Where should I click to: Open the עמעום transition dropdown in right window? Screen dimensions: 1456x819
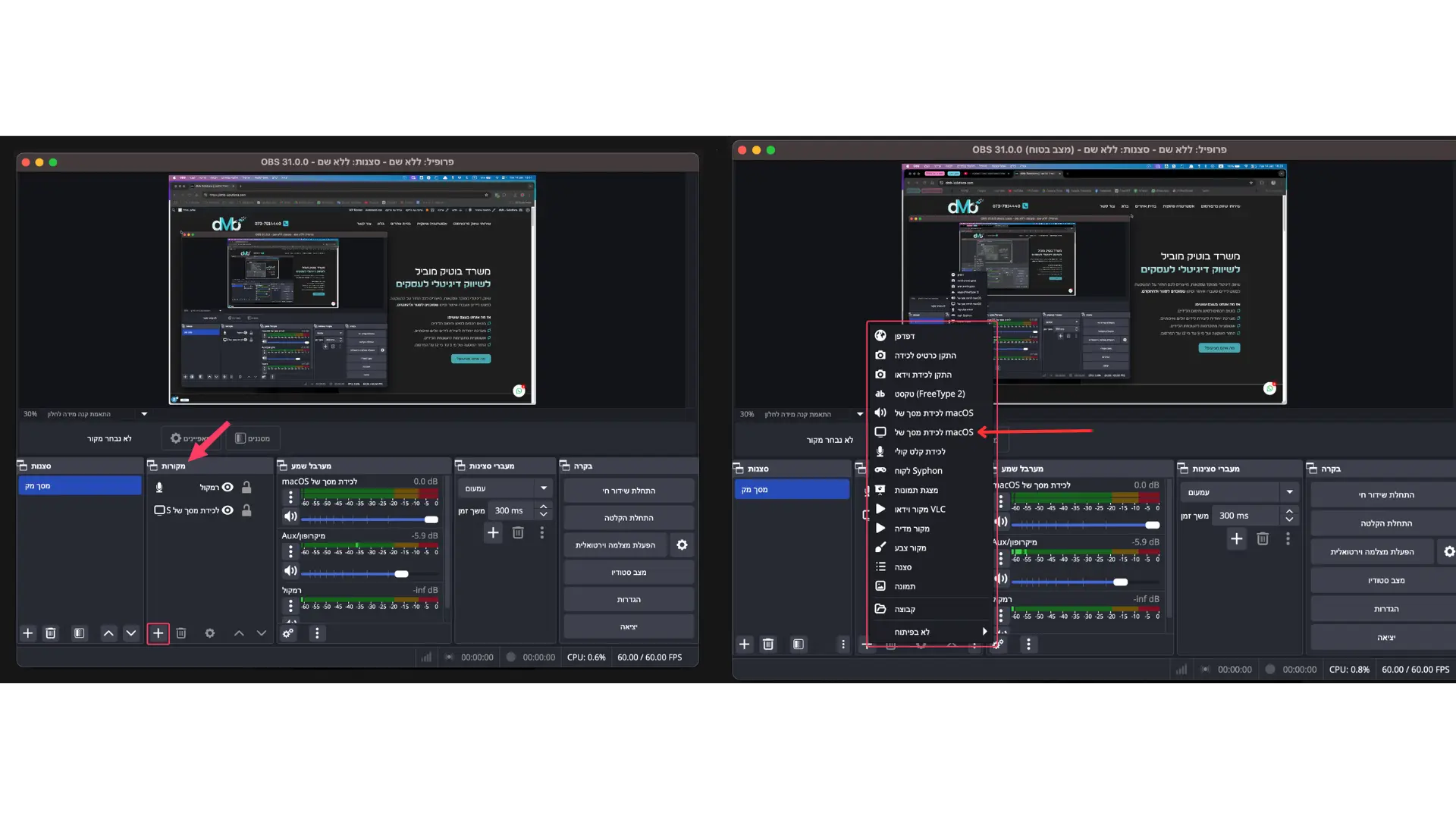pyautogui.click(x=1240, y=493)
